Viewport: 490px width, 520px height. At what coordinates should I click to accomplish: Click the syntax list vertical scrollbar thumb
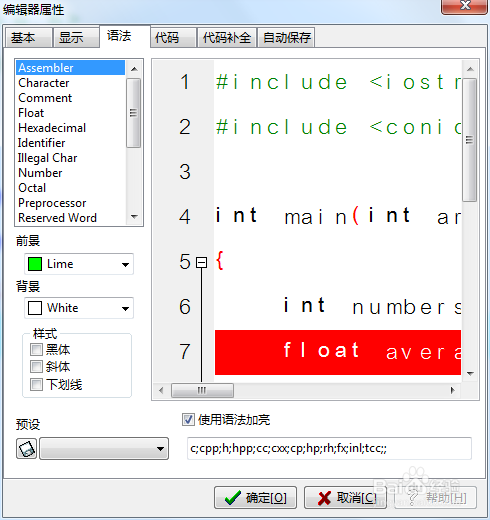click(x=134, y=113)
